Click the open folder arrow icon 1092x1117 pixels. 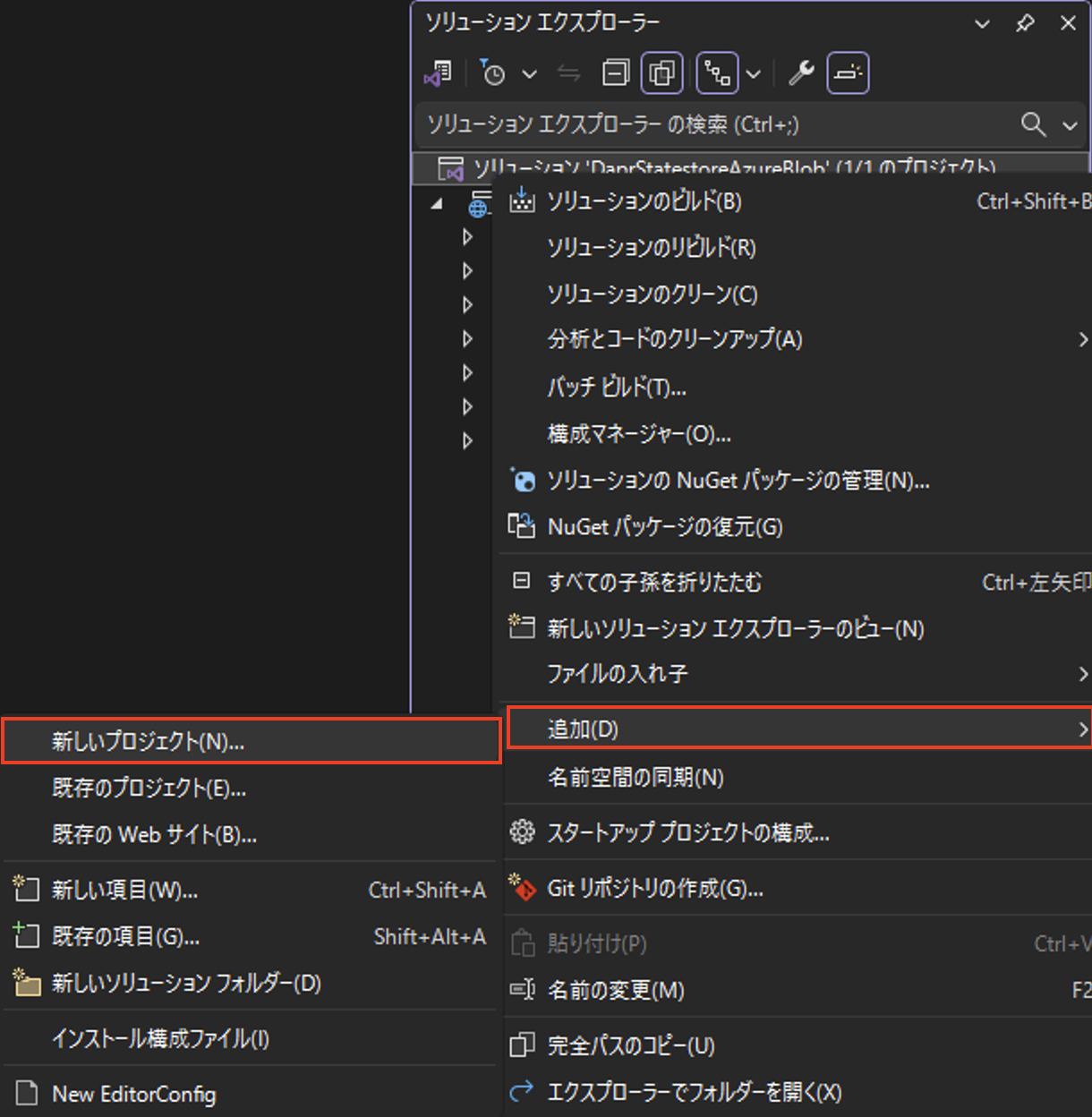click(x=522, y=1091)
